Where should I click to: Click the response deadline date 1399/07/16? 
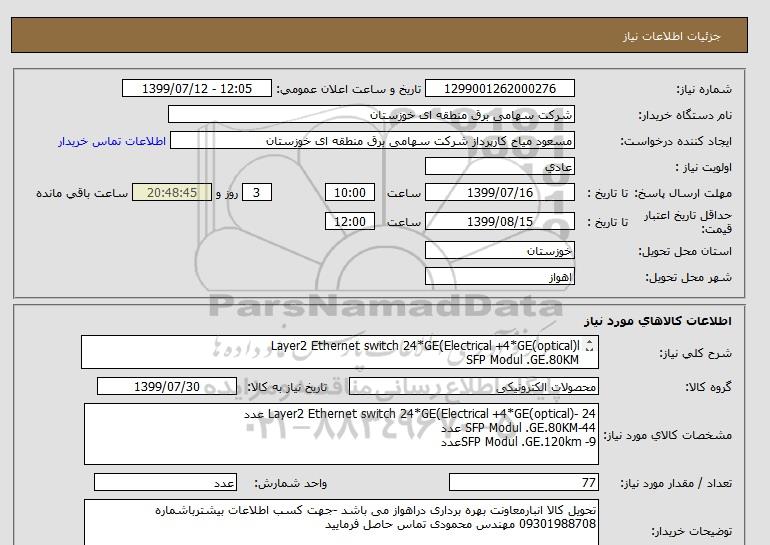[x=500, y=193]
